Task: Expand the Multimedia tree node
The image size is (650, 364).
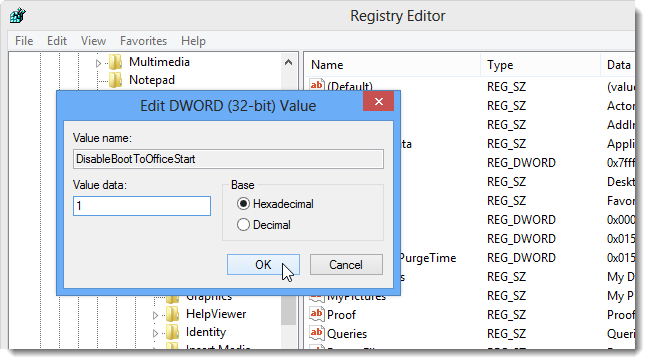Action: click(98, 63)
